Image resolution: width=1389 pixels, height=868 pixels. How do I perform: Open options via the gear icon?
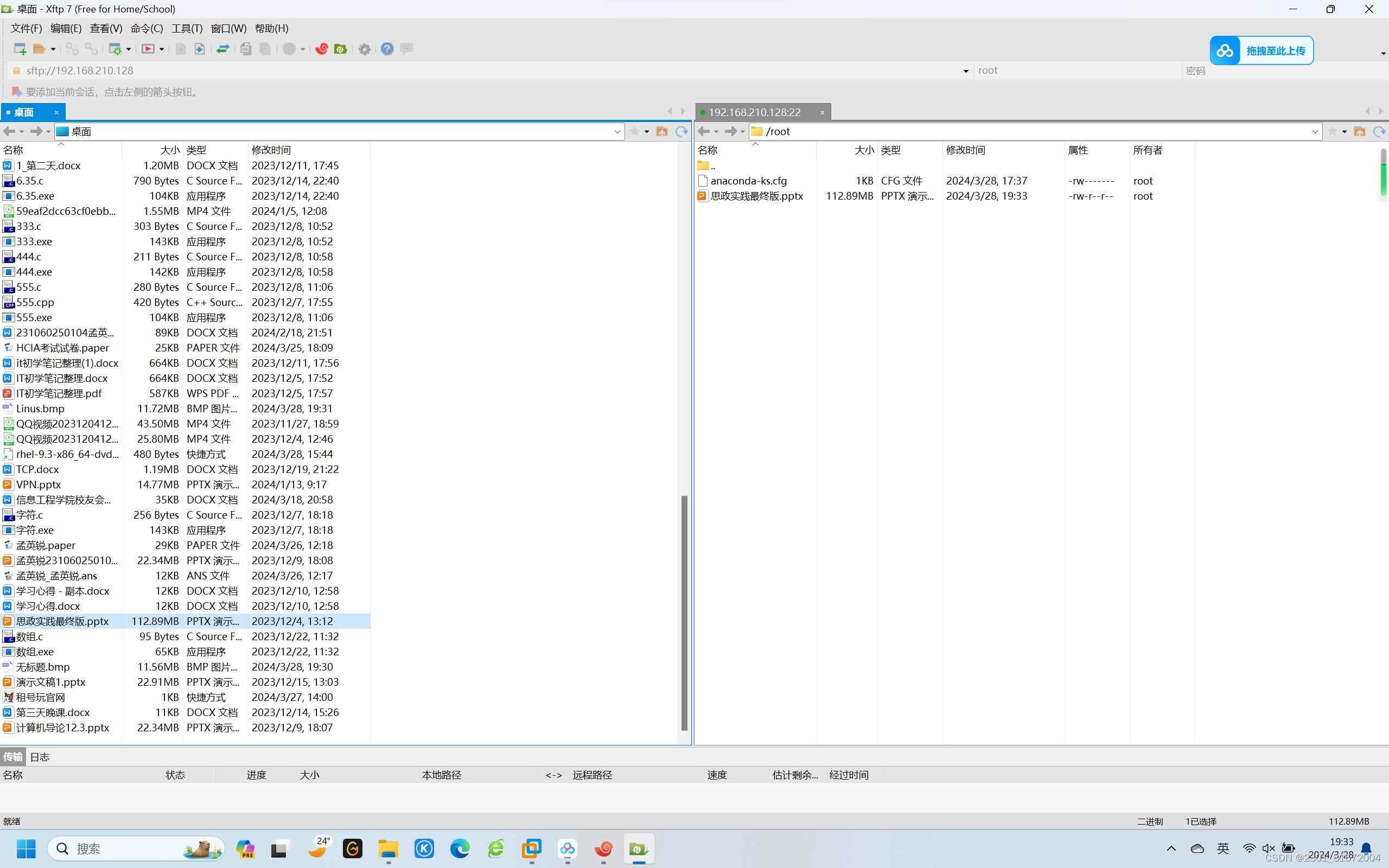coord(364,49)
